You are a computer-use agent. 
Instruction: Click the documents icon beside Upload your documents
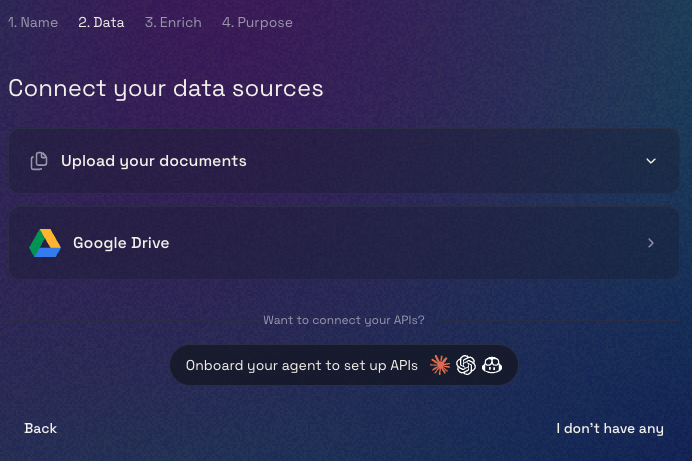(39, 161)
